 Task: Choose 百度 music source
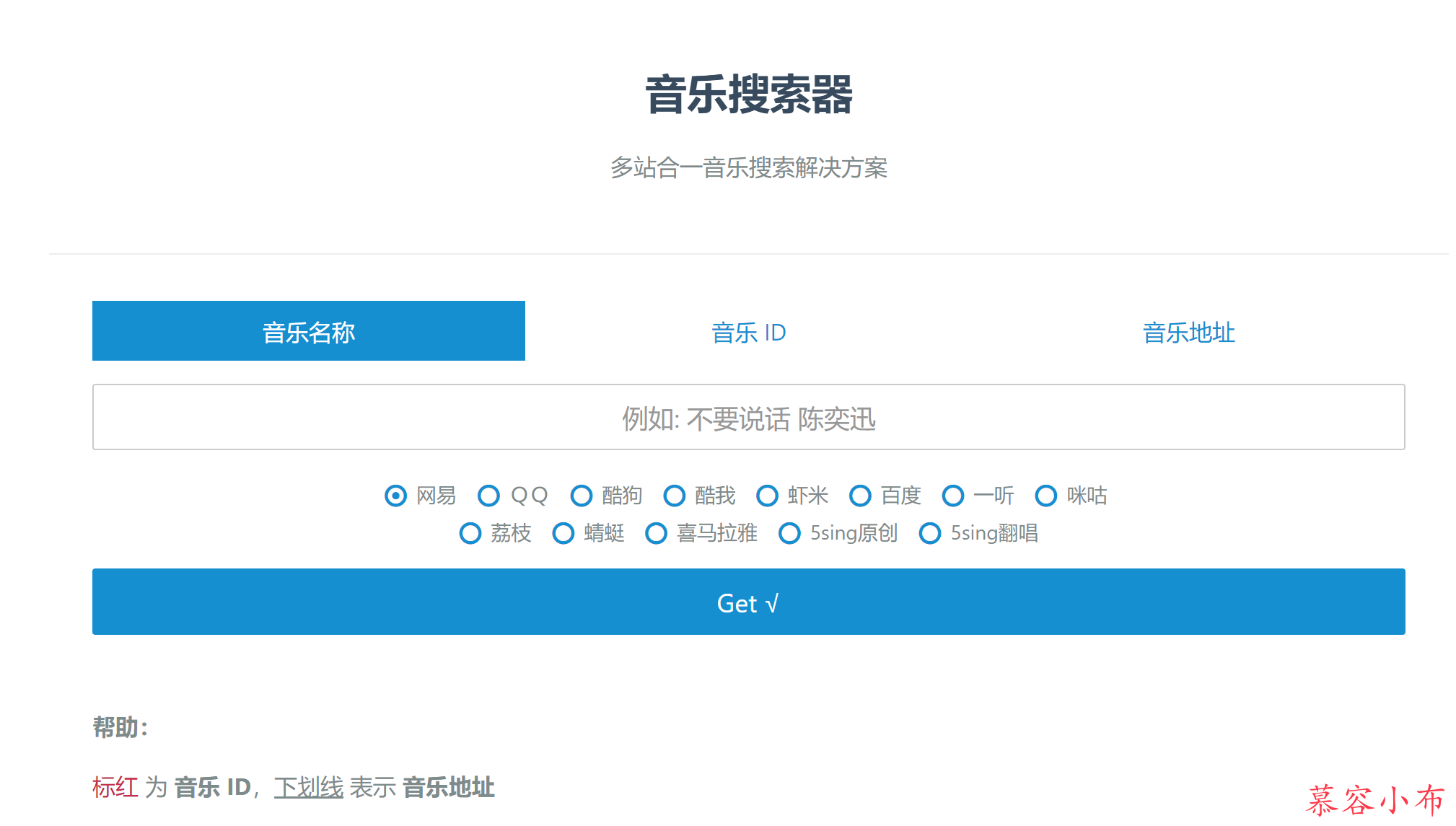pos(860,496)
